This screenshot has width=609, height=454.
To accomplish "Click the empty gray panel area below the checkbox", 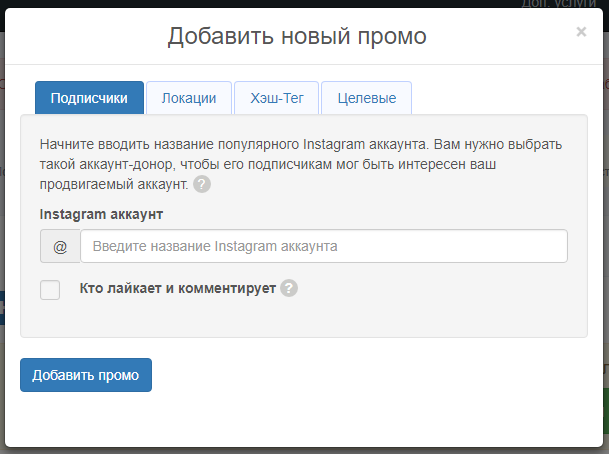I will tap(300, 322).
